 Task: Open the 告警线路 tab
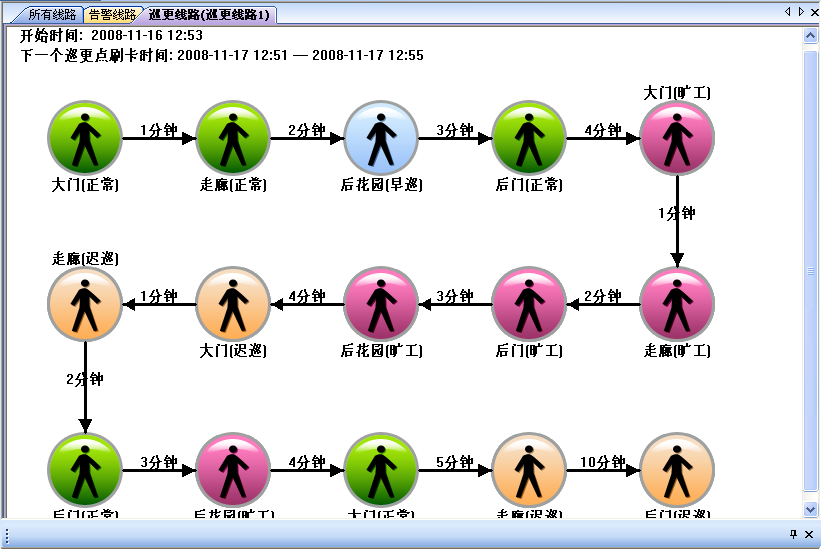pos(112,15)
